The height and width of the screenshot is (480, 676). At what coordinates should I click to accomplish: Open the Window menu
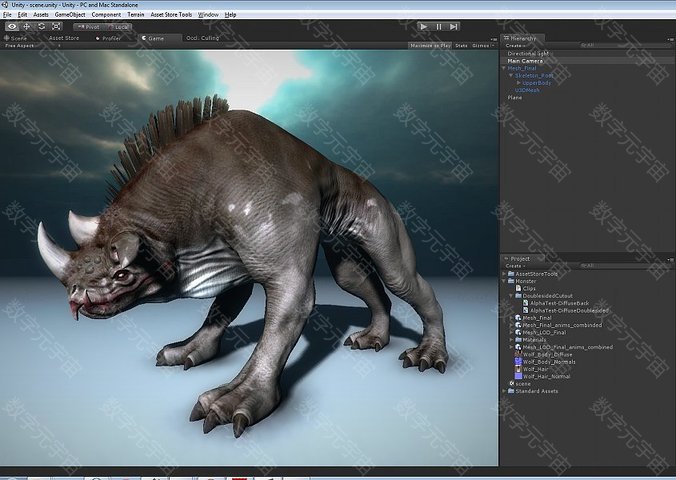208,14
